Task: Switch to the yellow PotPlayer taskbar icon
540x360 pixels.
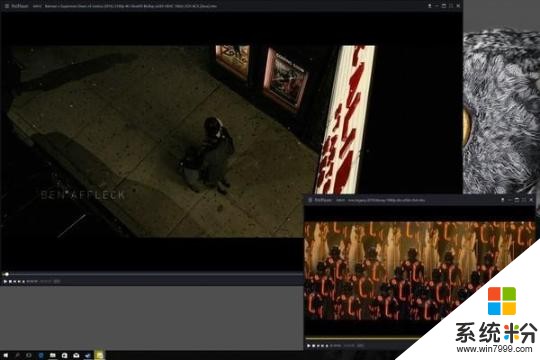Action: point(99,355)
